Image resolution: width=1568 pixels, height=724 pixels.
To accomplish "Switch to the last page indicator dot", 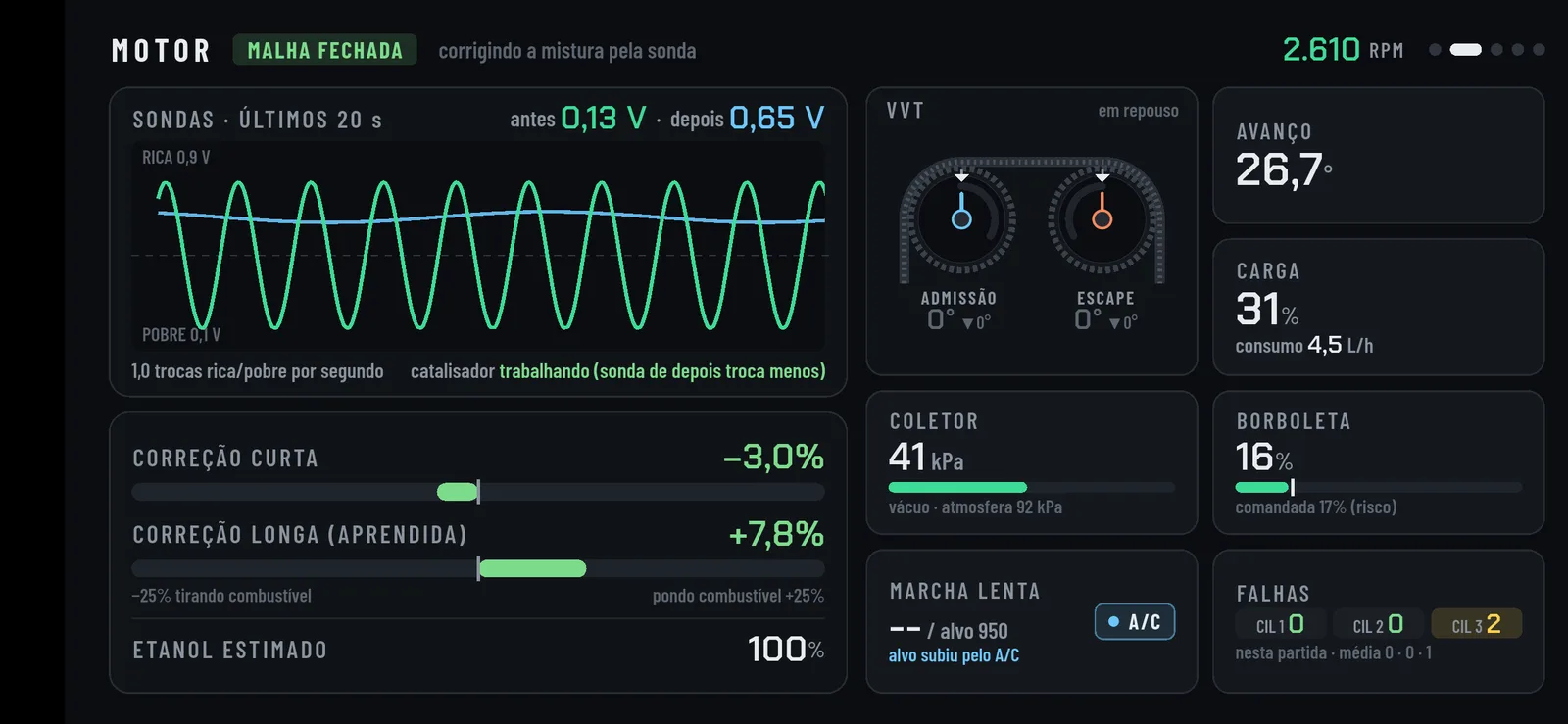I will 1539,50.
